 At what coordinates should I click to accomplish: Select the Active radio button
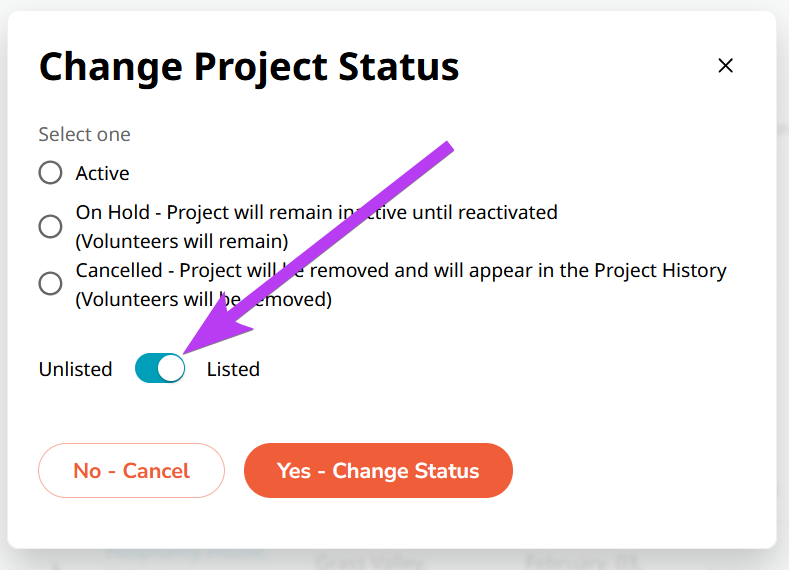[x=50, y=173]
